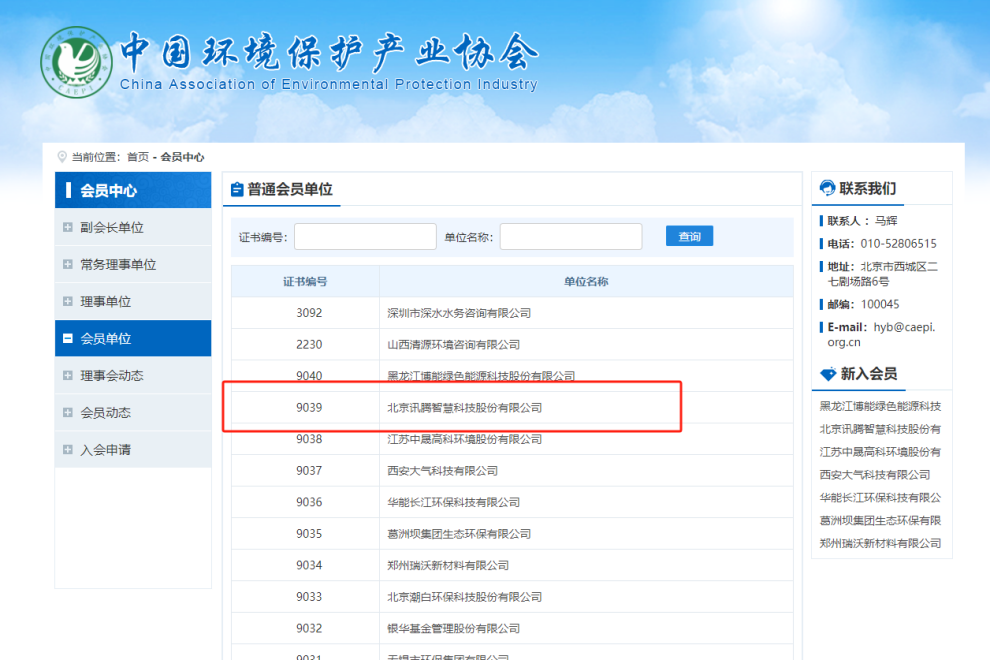Click the phone number 010-52806515
This screenshot has height=660, width=990.
(898, 244)
